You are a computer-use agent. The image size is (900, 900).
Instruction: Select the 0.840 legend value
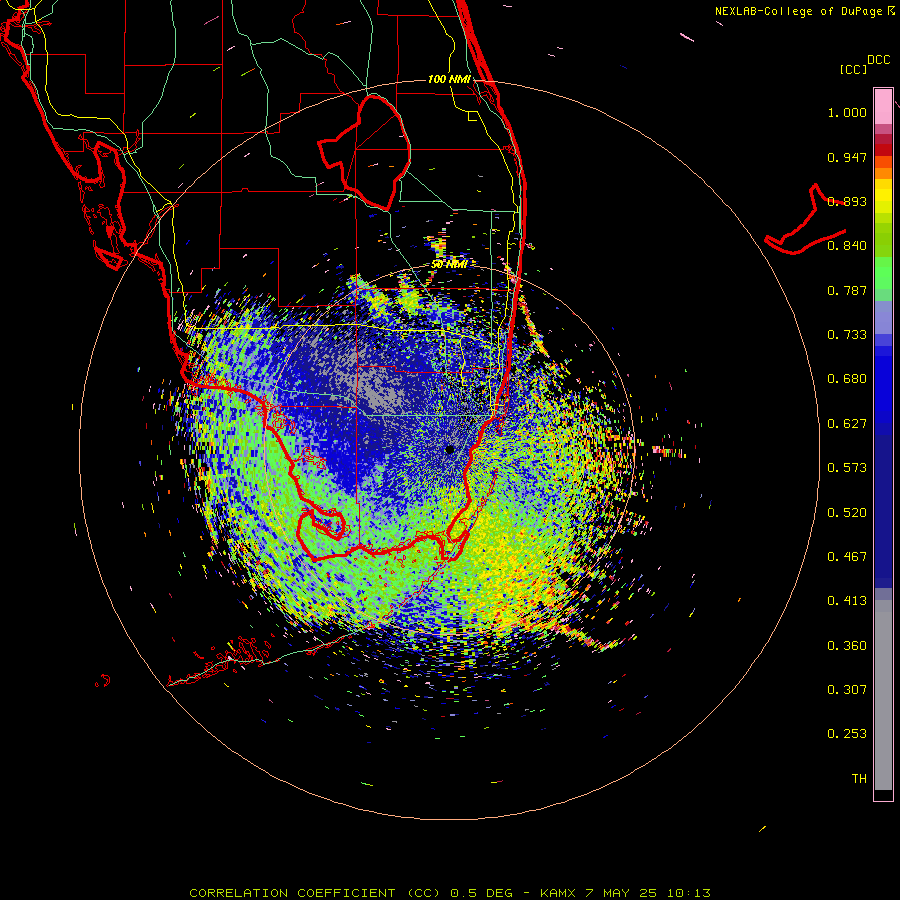pyautogui.click(x=847, y=246)
